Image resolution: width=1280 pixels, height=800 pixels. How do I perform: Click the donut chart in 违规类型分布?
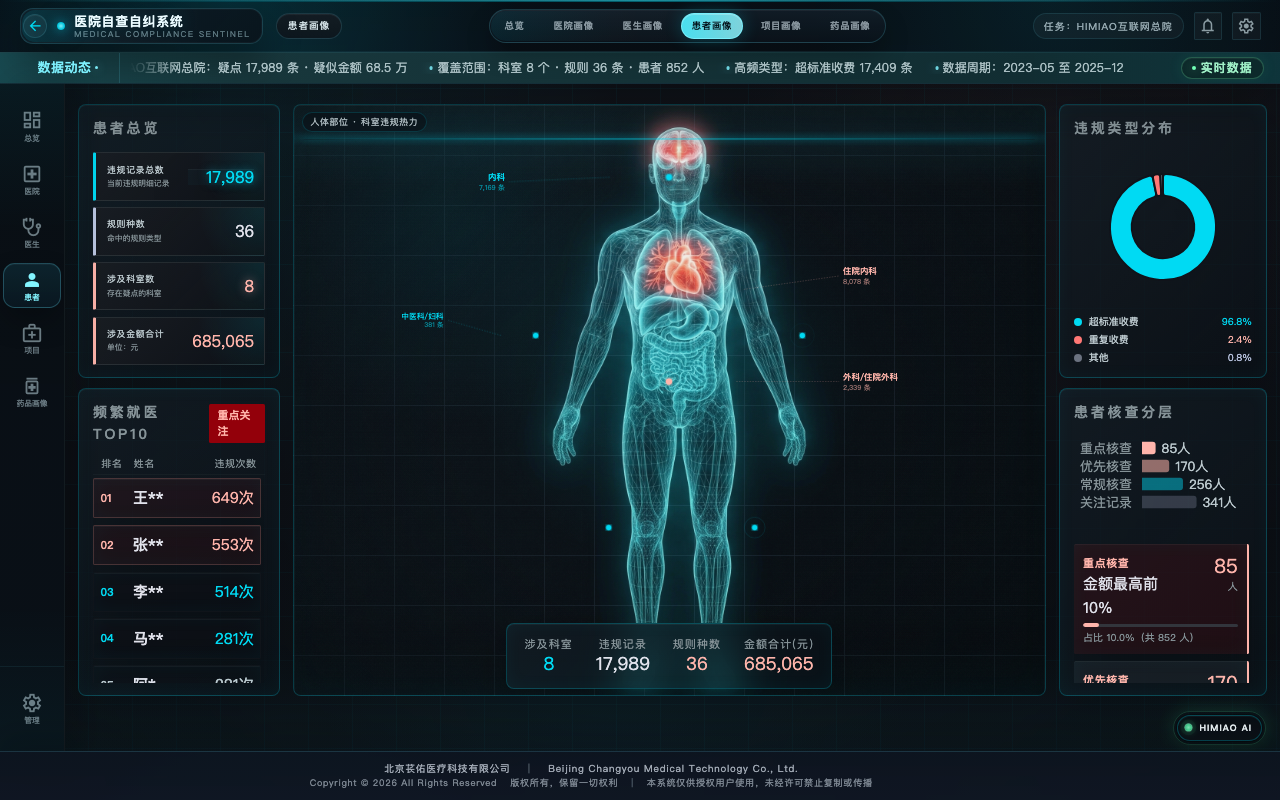click(1163, 227)
